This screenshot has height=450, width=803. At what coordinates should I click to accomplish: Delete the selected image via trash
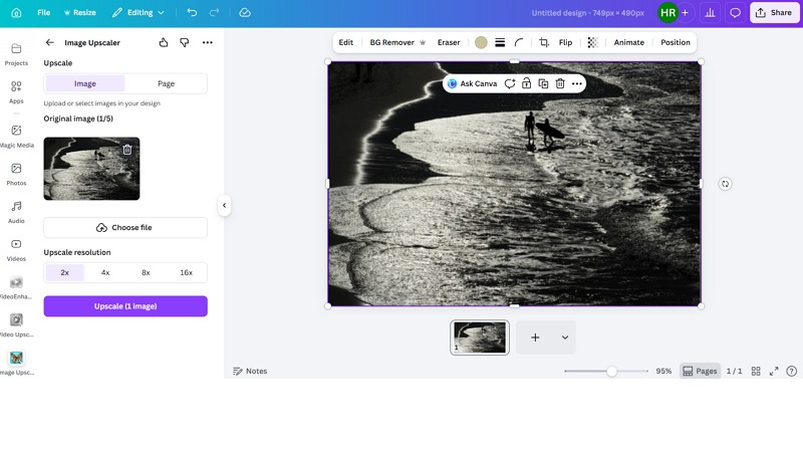tap(560, 83)
